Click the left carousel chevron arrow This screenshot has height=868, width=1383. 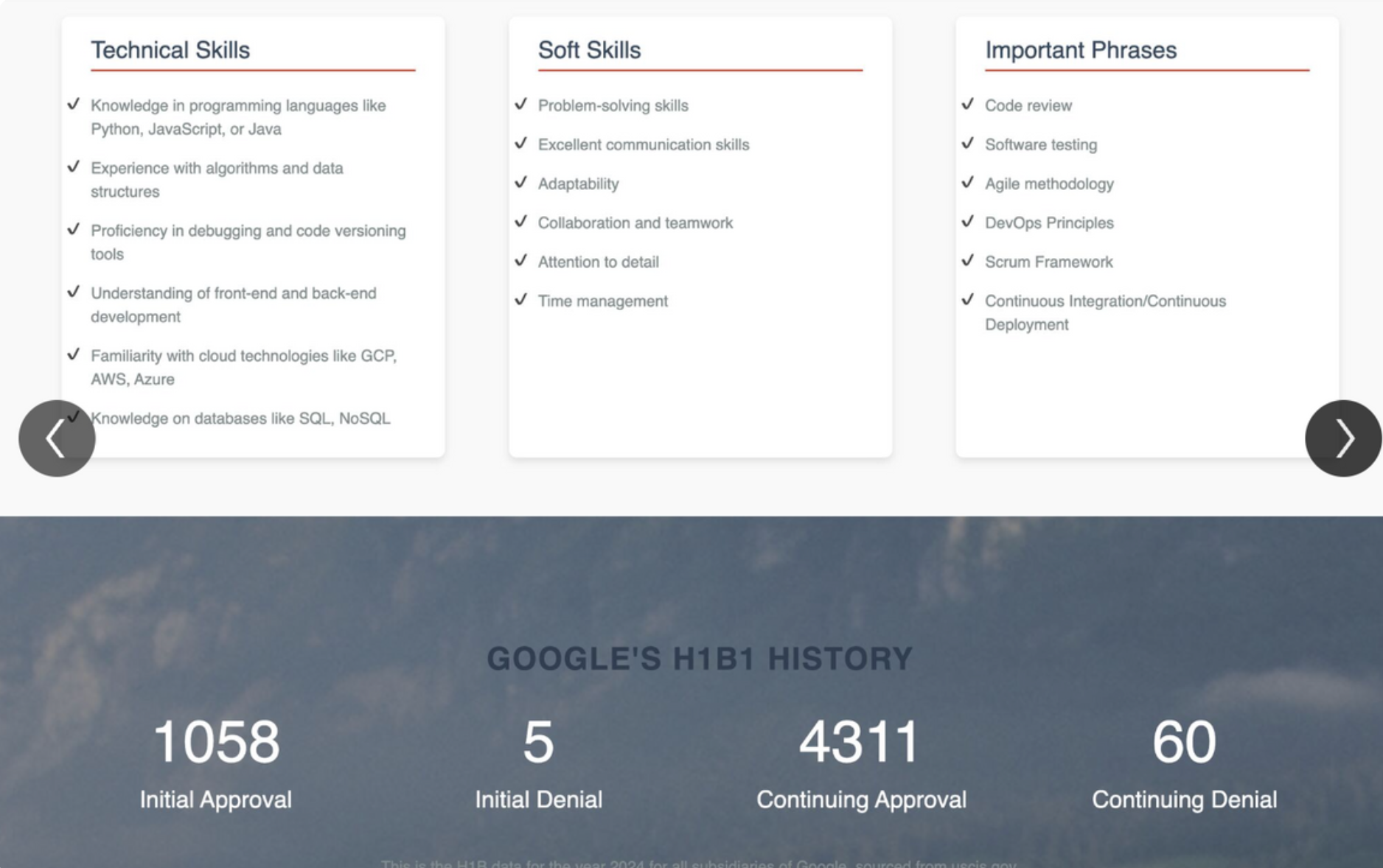pos(56,438)
